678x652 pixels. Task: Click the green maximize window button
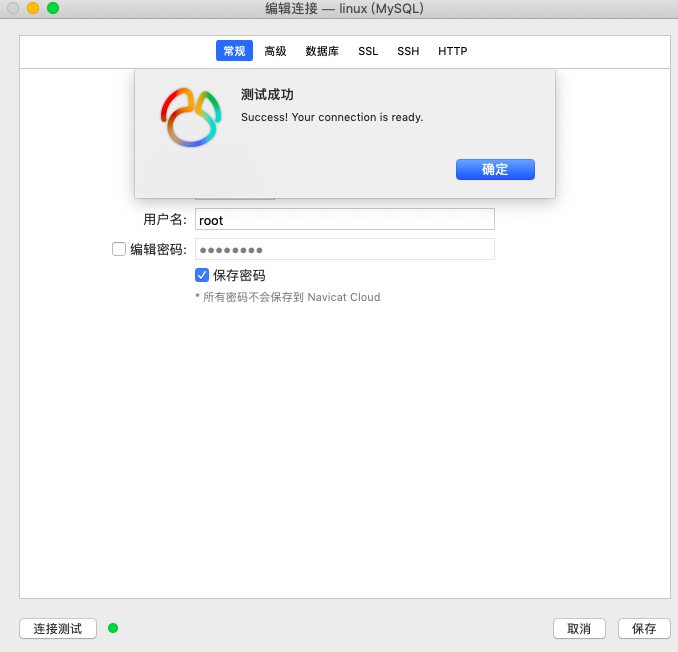[53, 8]
